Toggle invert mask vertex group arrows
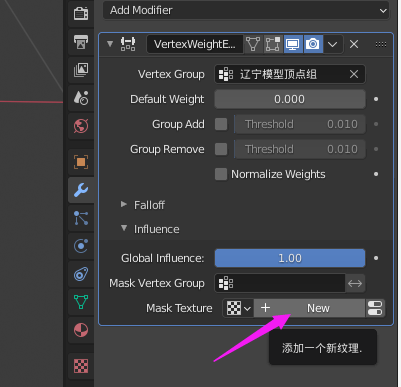This screenshot has height=387, width=401. [355, 283]
